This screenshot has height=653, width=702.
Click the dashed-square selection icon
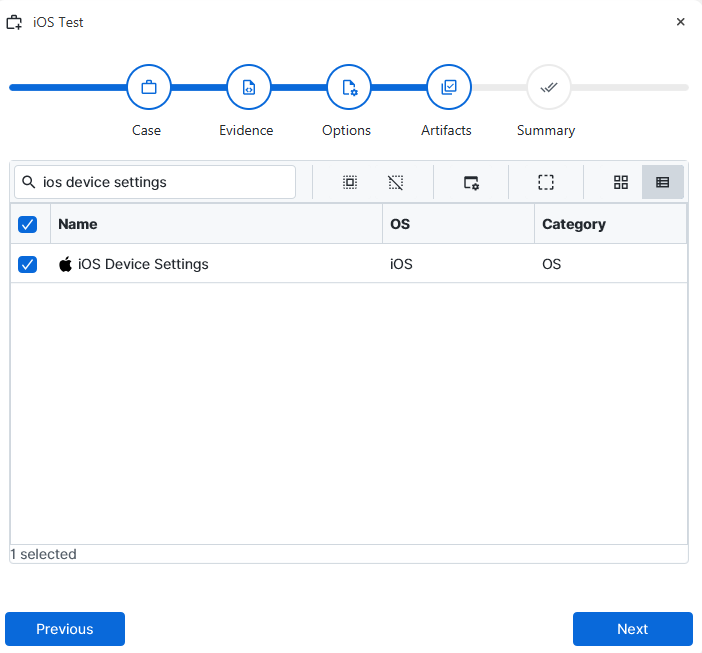(546, 182)
